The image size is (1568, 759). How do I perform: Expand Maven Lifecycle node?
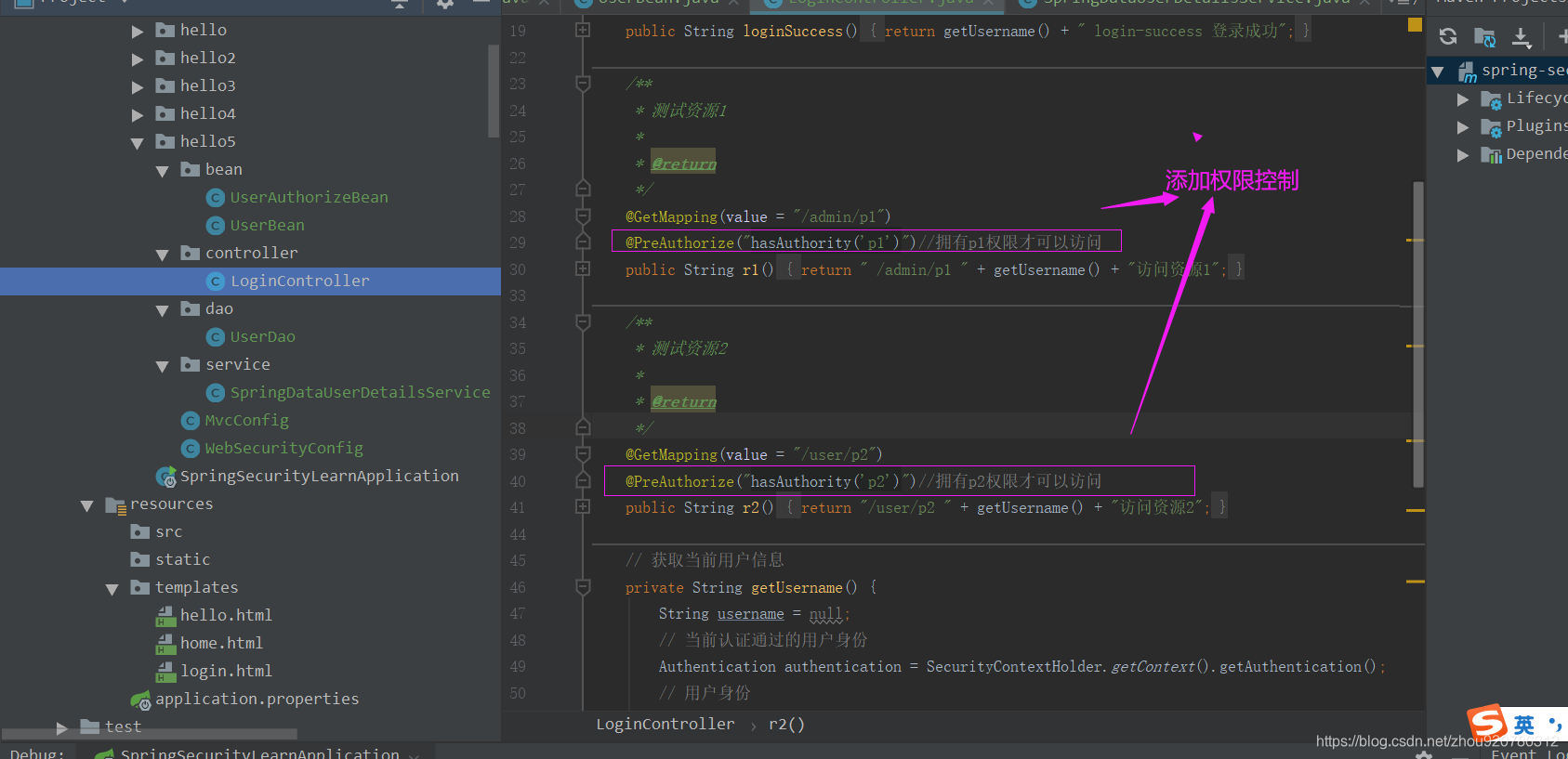(x=1463, y=99)
